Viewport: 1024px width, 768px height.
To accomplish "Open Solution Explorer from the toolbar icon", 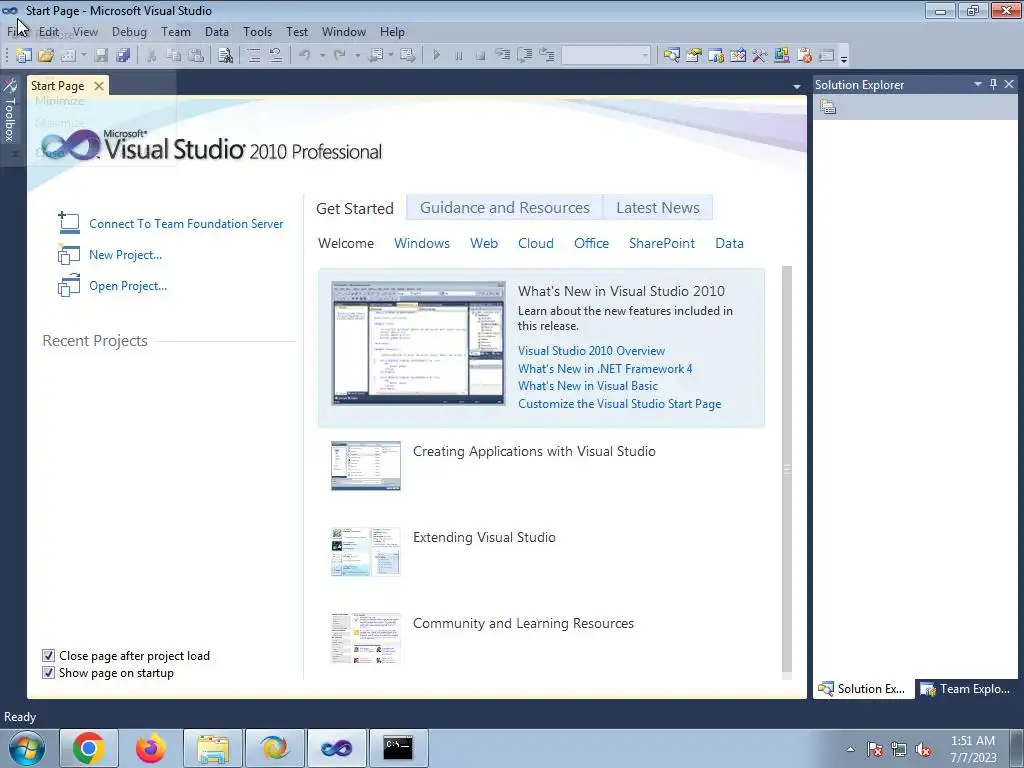I will coord(671,56).
